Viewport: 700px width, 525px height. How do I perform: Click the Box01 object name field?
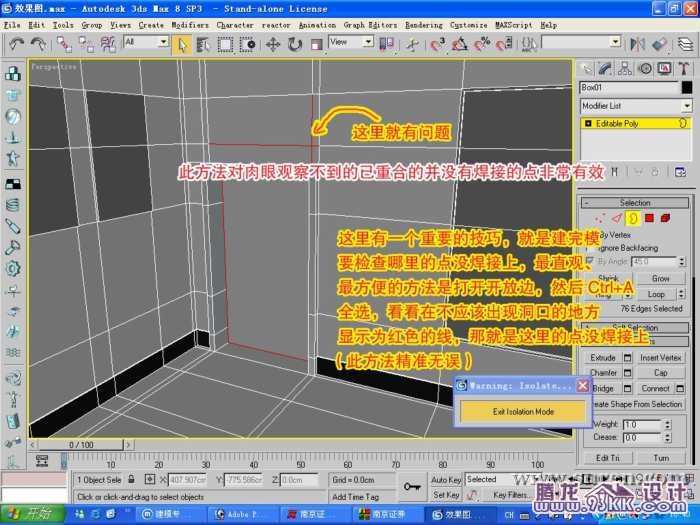click(x=629, y=88)
